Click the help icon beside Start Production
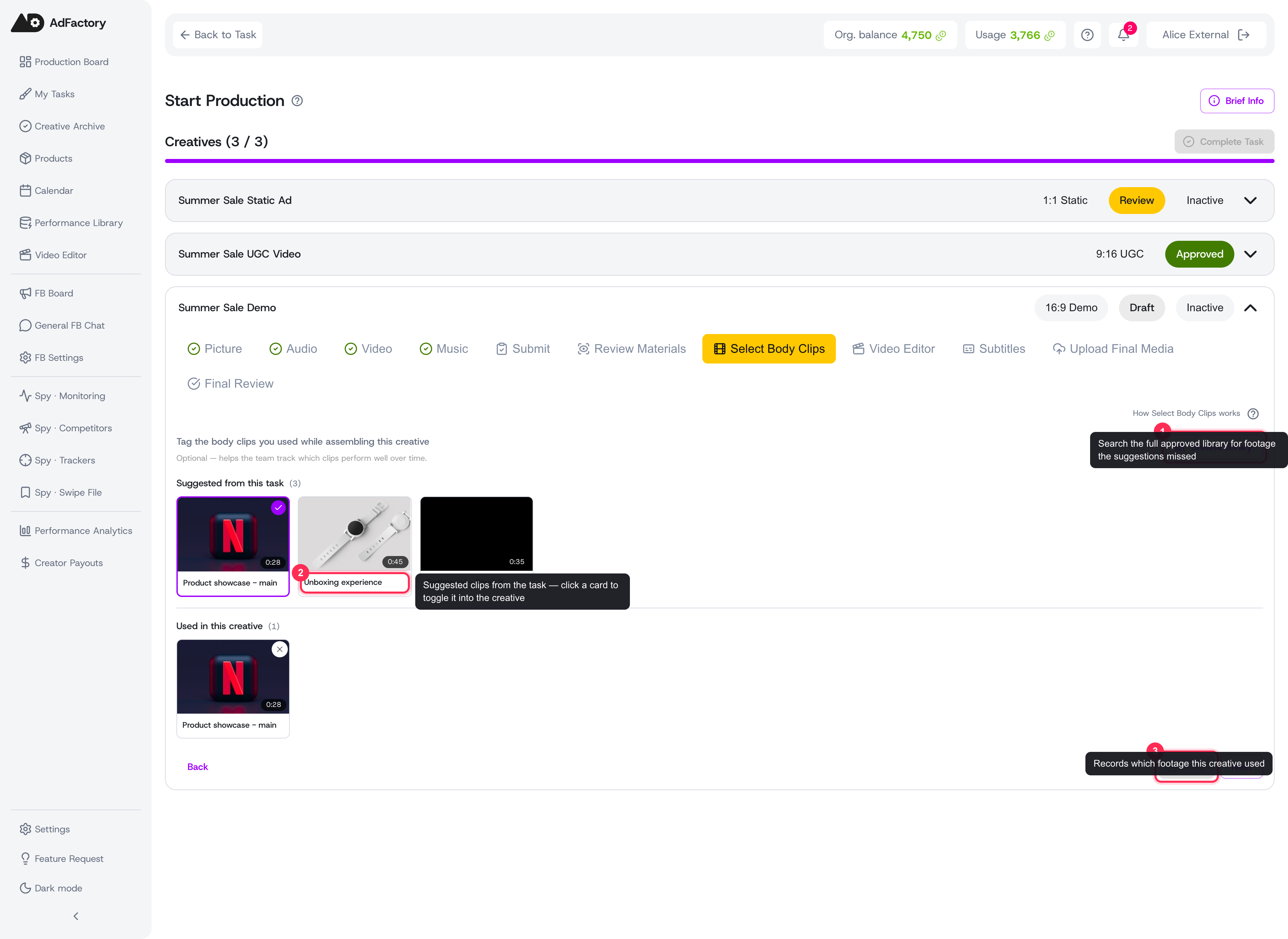 (x=297, y=101)
